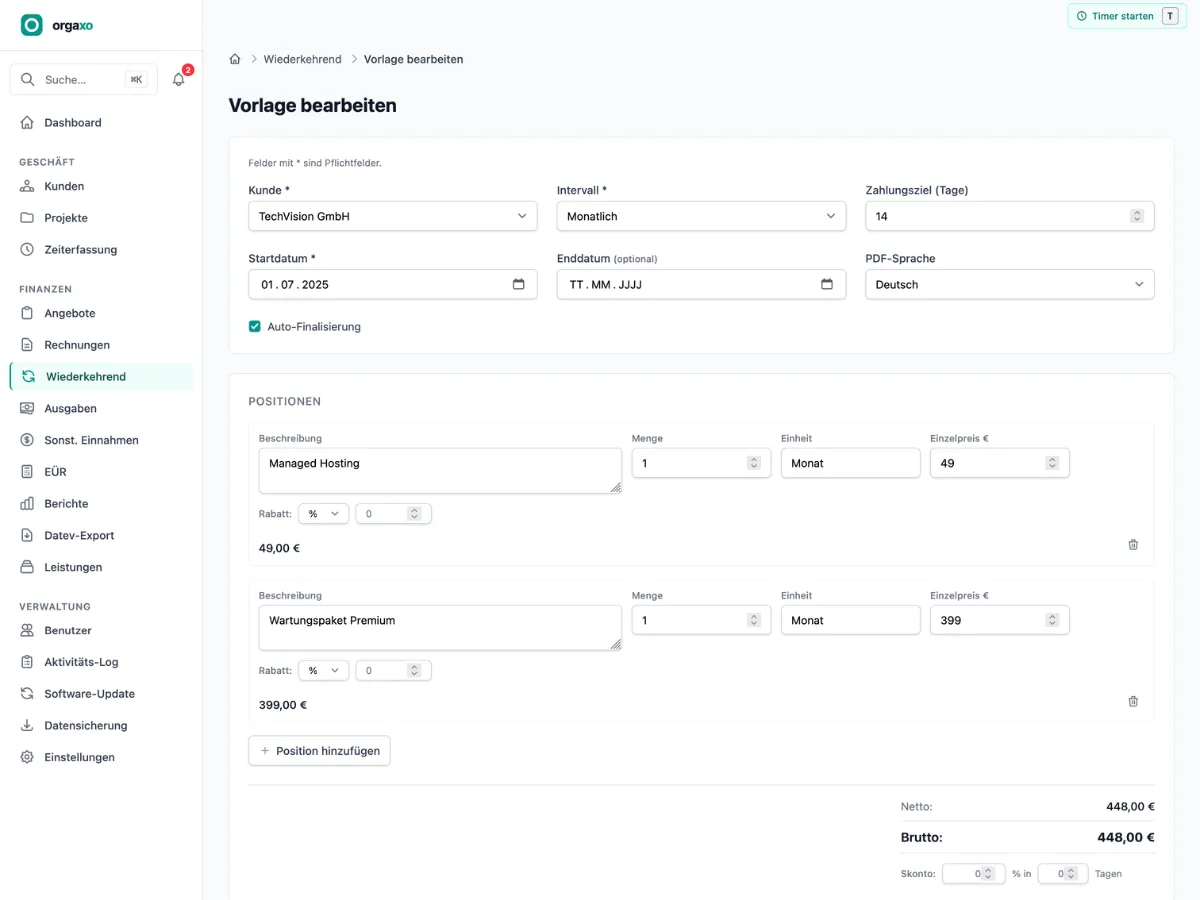The height and width of the screenshot is (900, 1200).
Task: Go to home via breadcrumb house icon
Action: (x=235, y=59)
